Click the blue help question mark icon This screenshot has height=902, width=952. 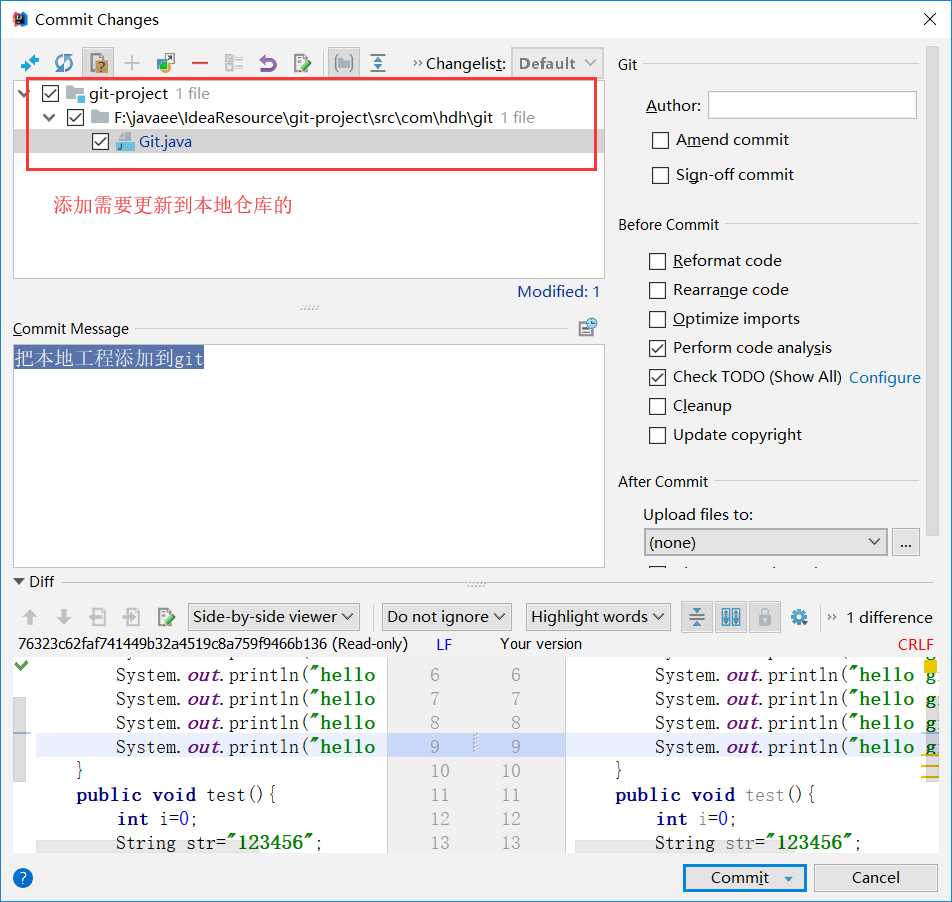click(x=23, y=878)
